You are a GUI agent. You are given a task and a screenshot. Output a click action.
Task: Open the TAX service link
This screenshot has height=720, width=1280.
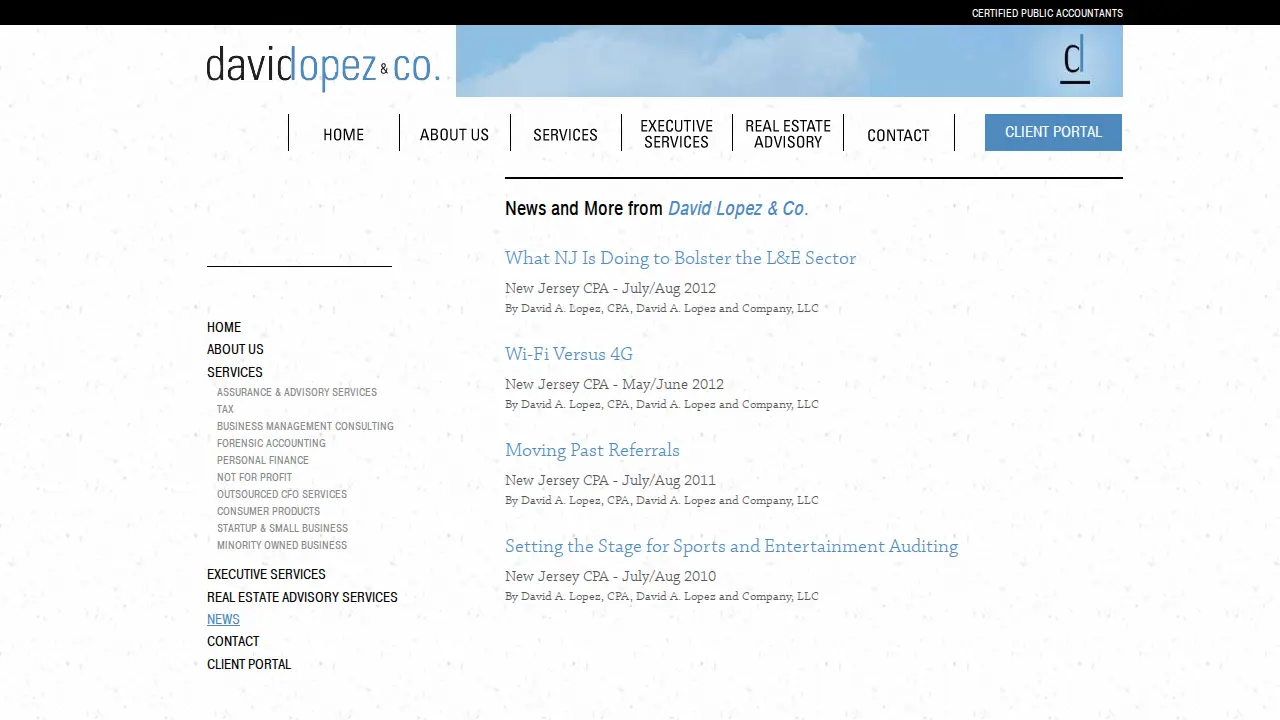point(225,409)
